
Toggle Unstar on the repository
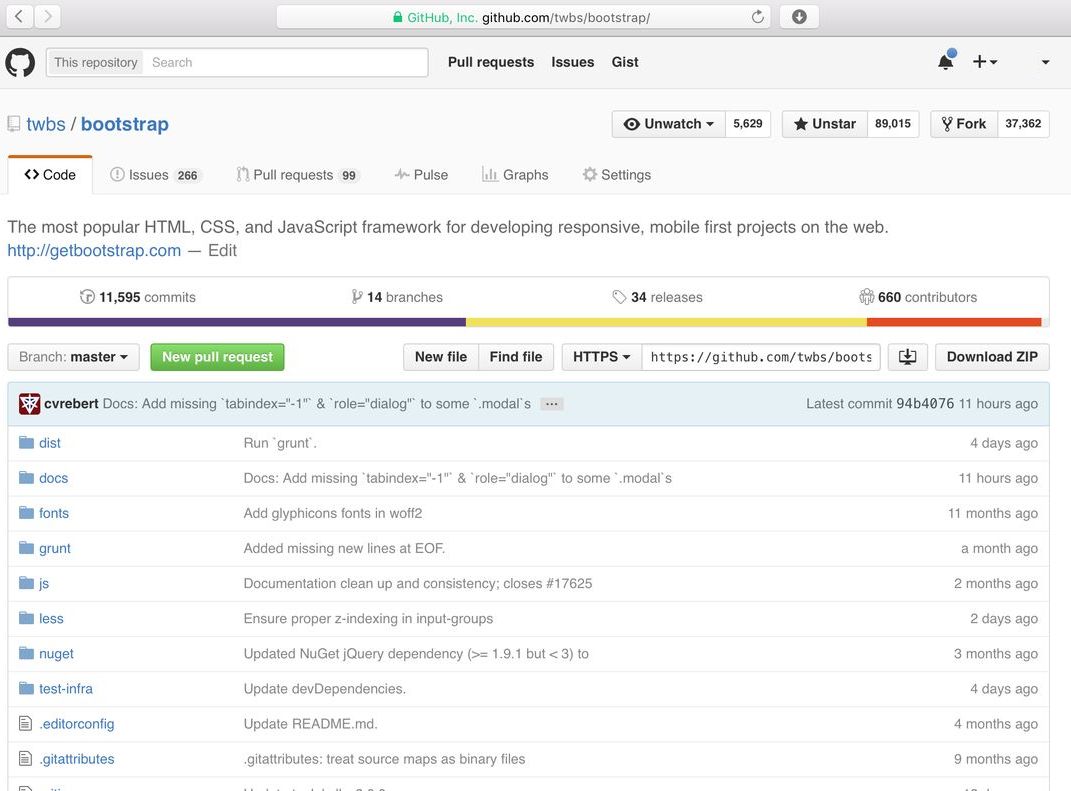825,124
